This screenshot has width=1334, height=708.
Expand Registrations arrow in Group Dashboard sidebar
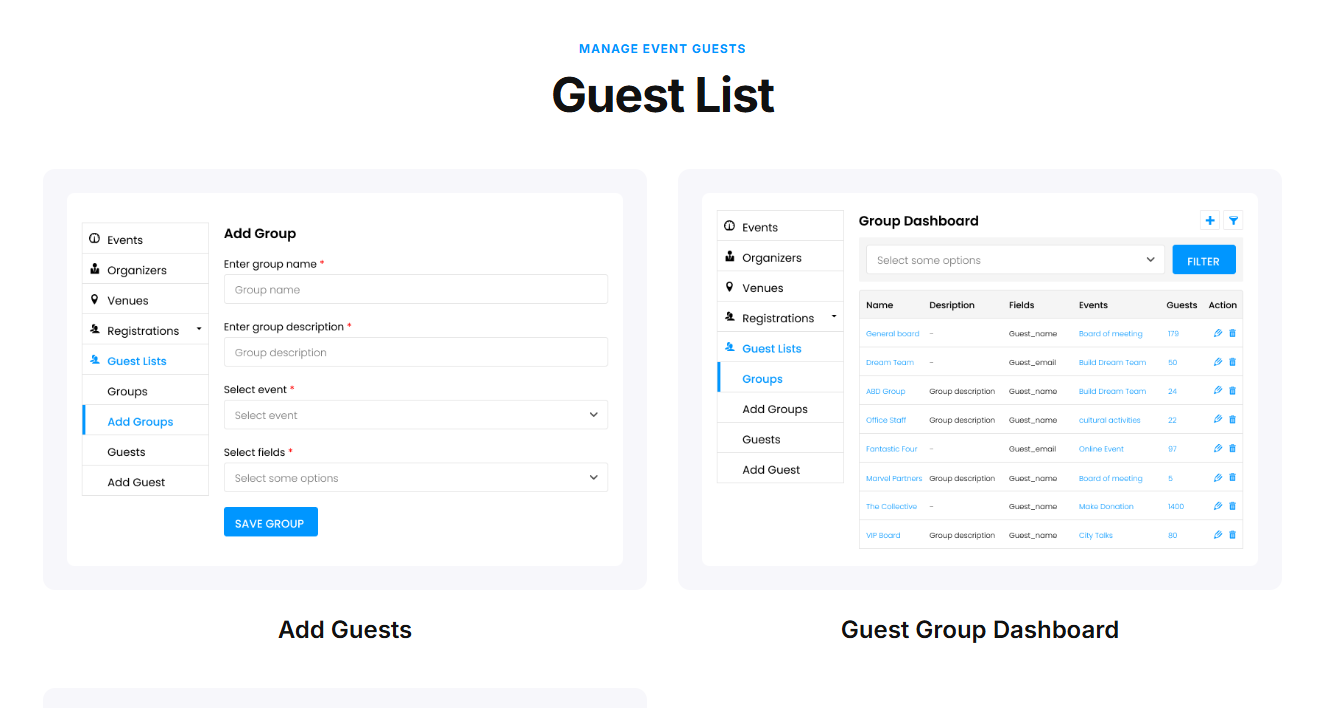tap(834, 317)
